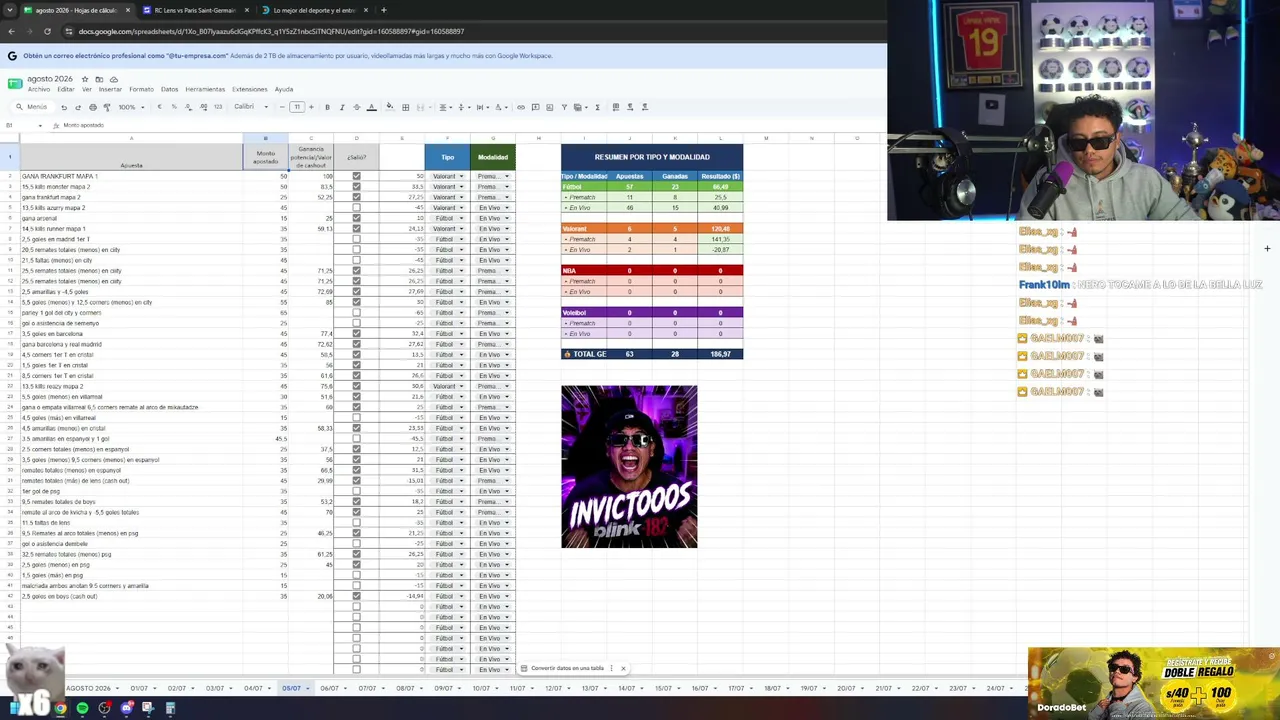
Task: Open Spotify from the taskbar
Action: [82, 708]
